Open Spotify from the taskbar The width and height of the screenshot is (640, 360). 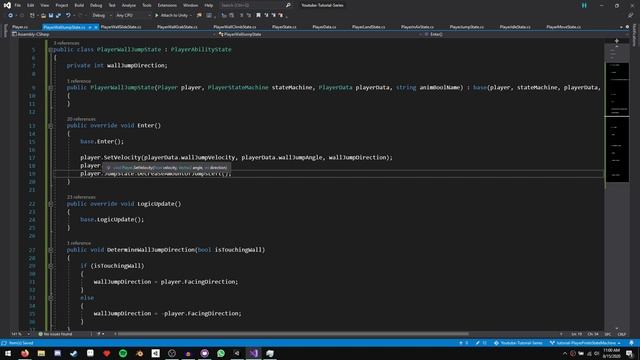[123, 353]
